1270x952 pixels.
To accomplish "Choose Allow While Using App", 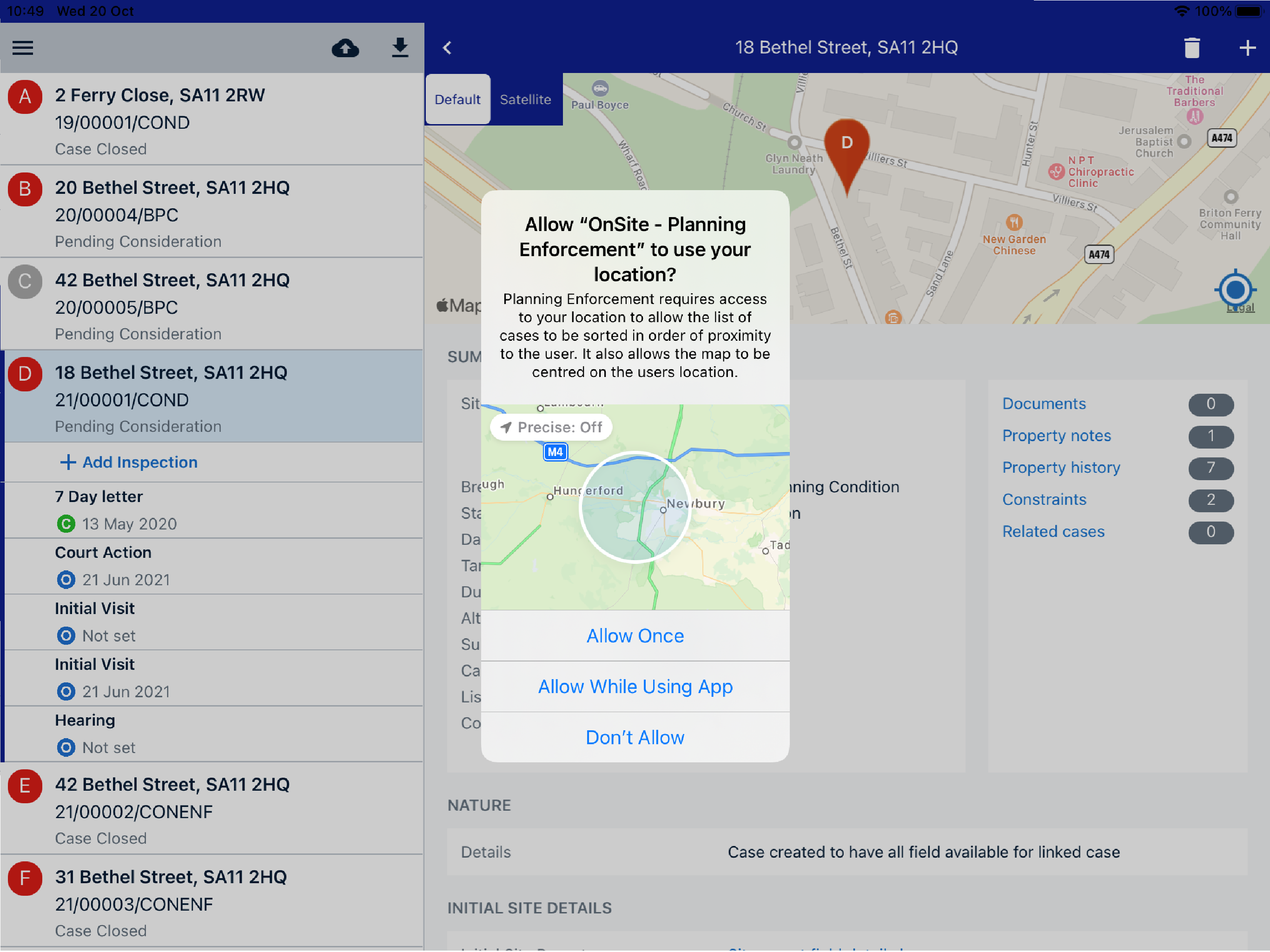I will pos(635,687).
